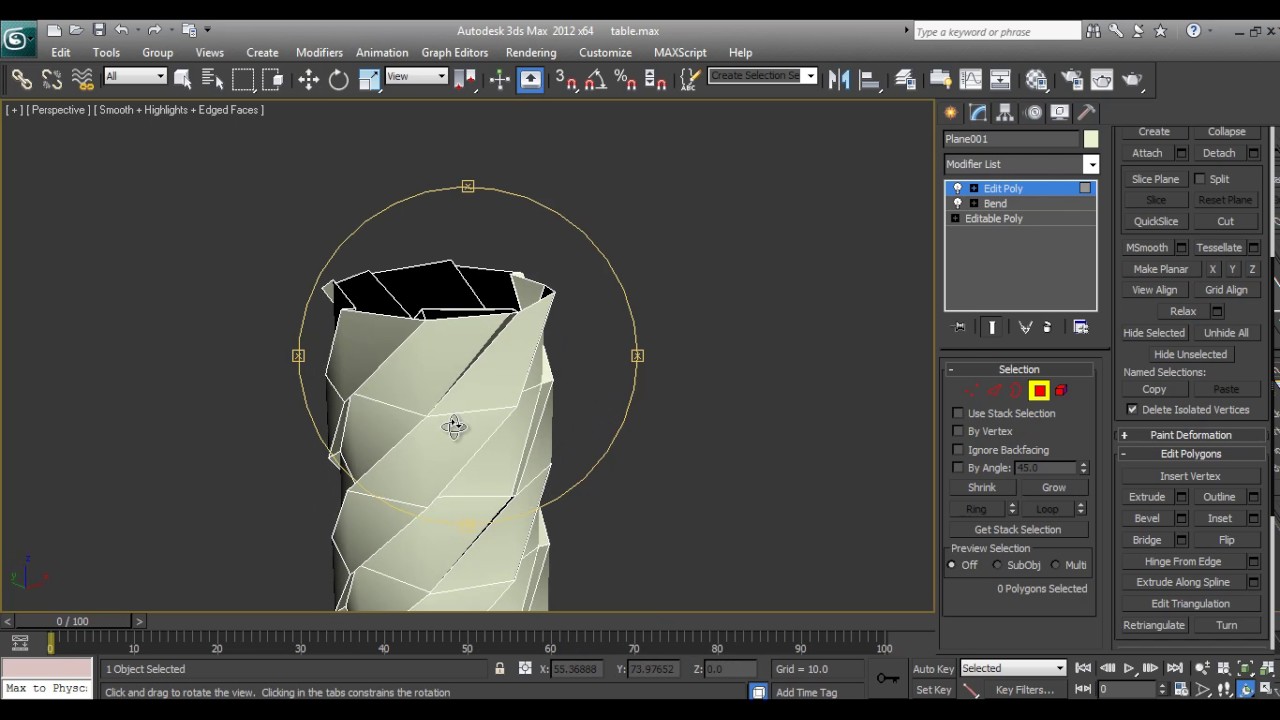Toggle visibility of the Bend modifier
Screen dimensions: 1280x720
[x=957, y=203]
